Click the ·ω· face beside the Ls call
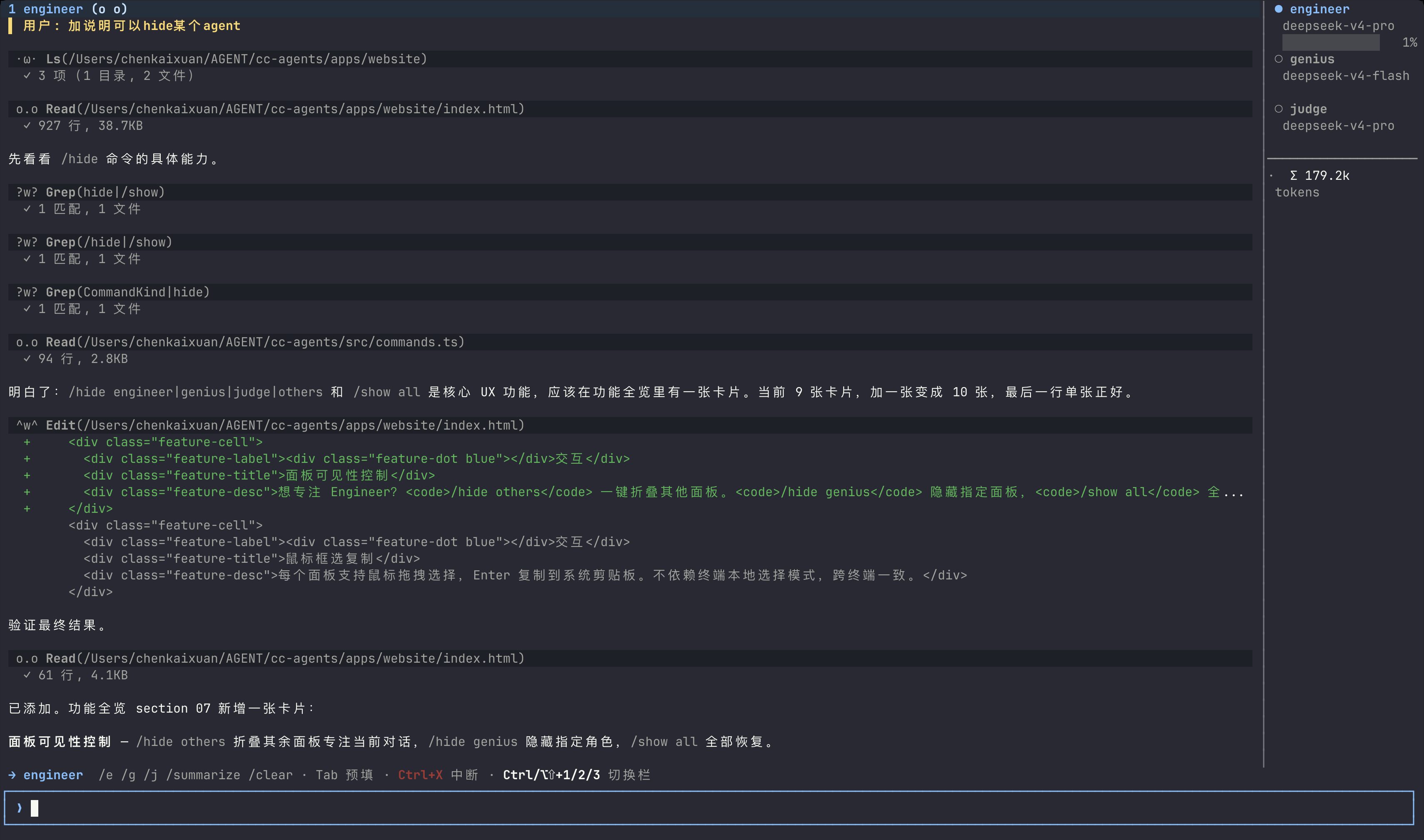The image size is (1424, 840). (x=27, y=59)
